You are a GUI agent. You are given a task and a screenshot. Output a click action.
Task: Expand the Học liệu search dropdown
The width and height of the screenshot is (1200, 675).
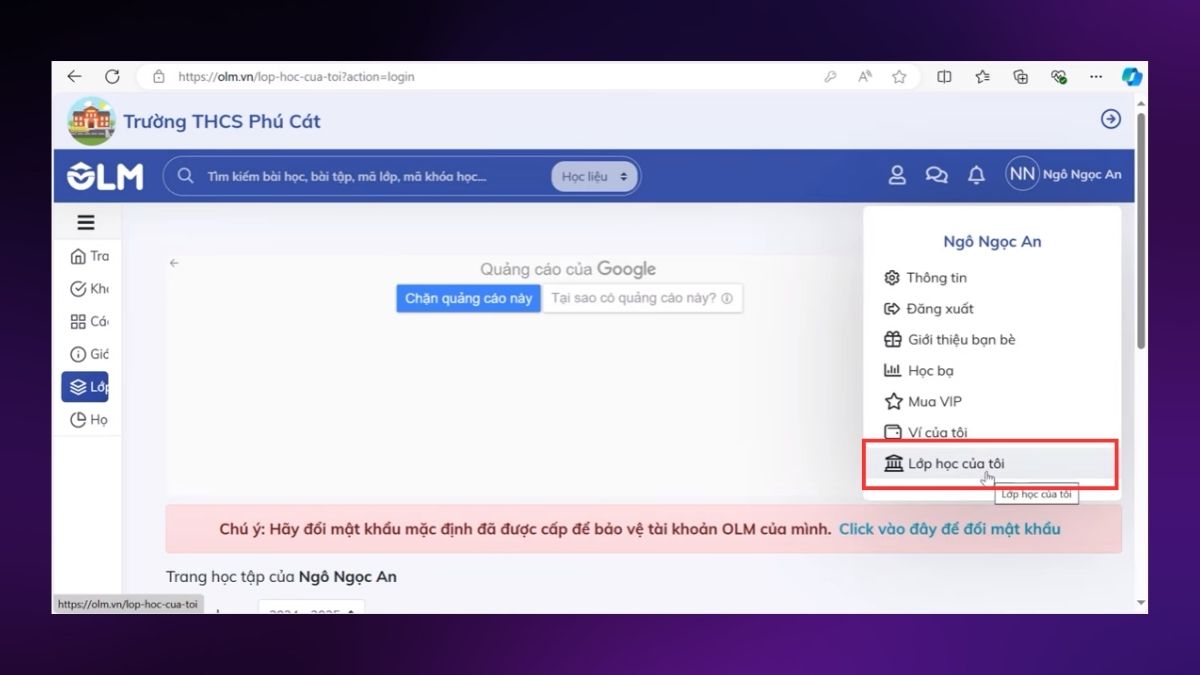594,176
